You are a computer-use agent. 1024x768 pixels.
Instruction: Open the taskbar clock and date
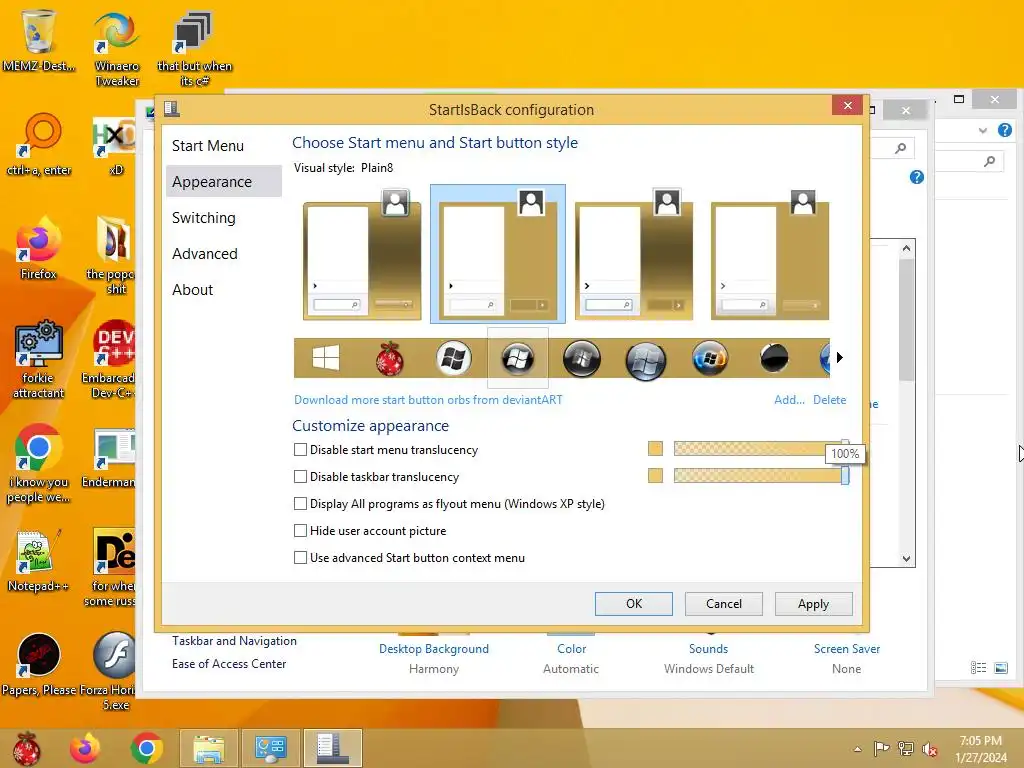pos(981,749)
